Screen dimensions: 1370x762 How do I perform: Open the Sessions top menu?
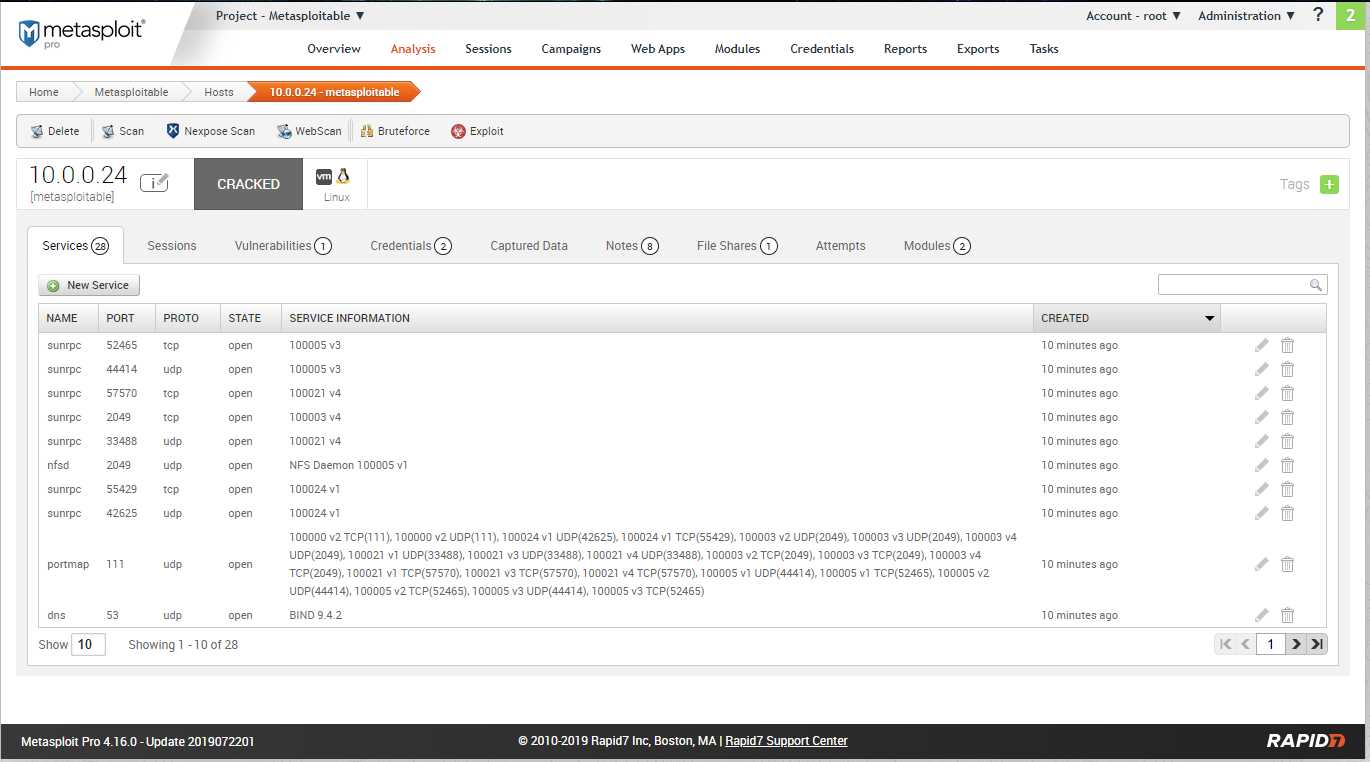488,48
